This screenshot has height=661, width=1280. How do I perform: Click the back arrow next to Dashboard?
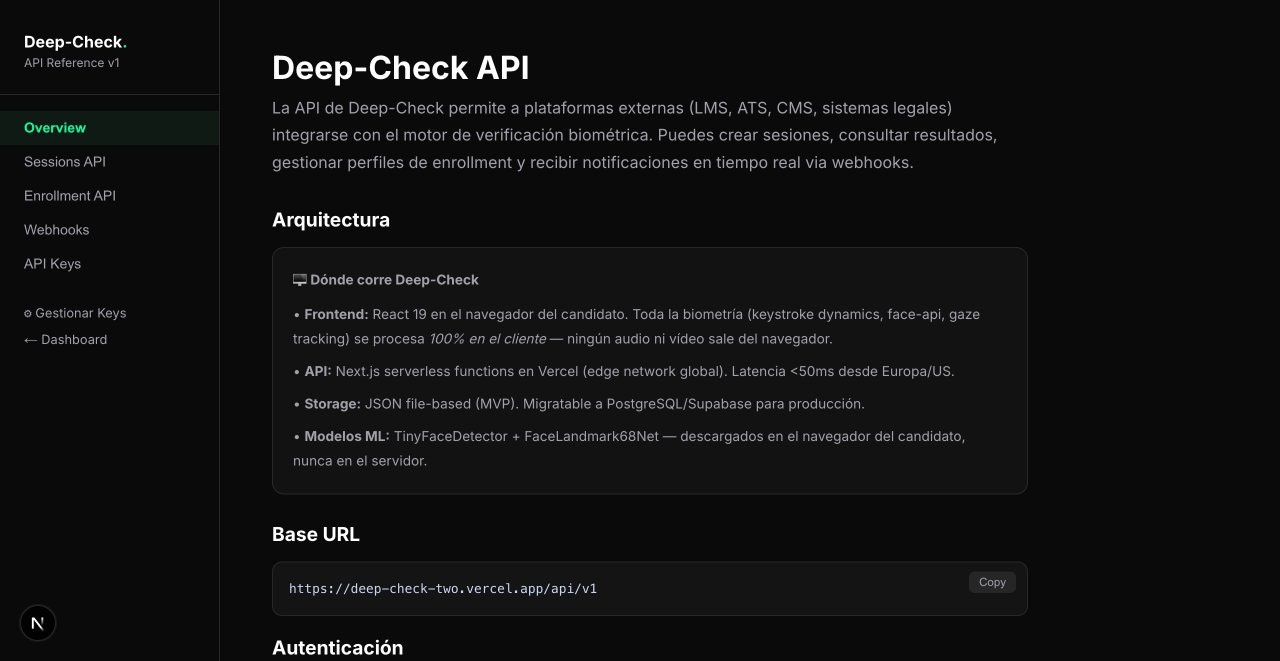pyautogui.click(x=30, y=339)
